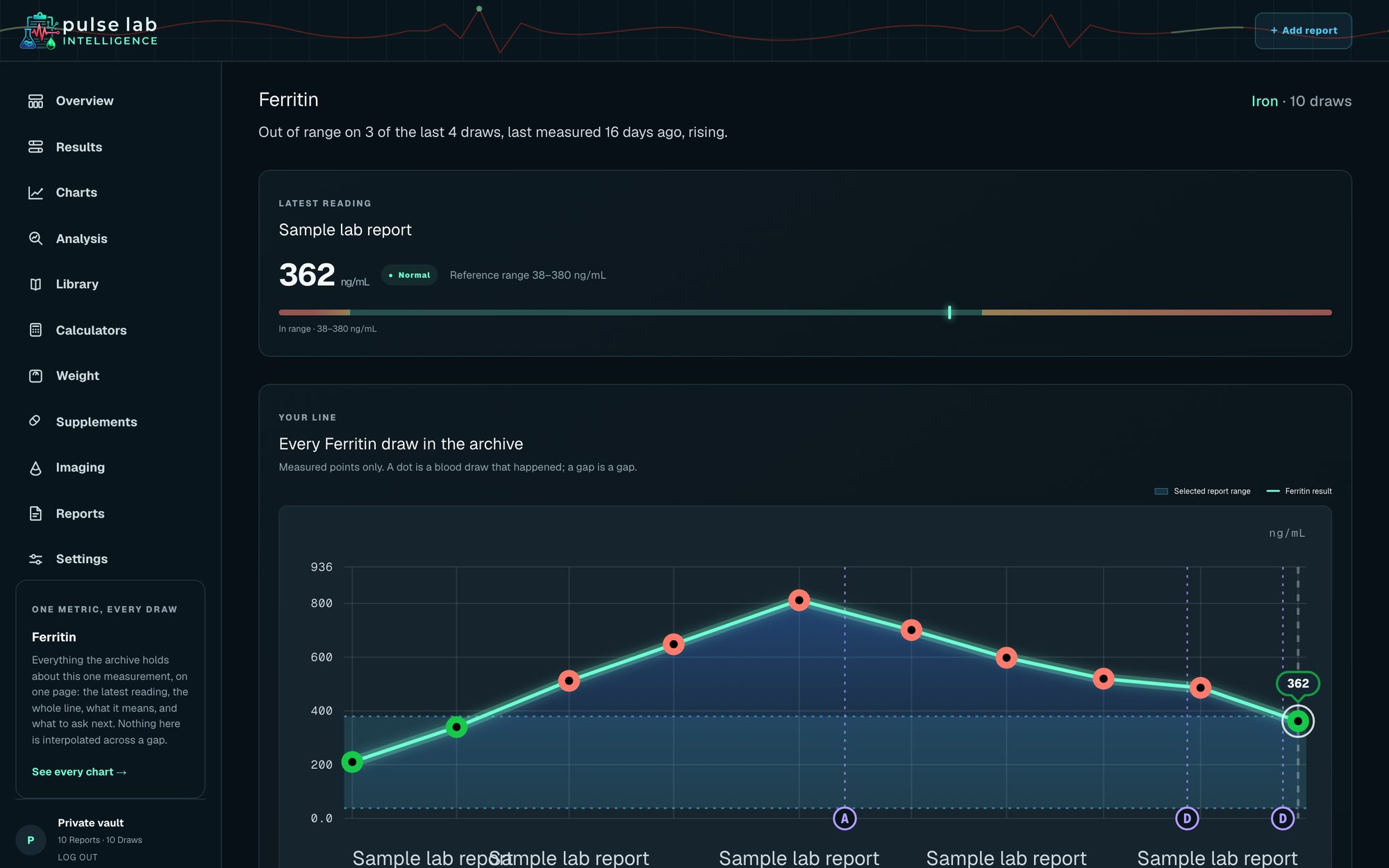Screen dimensions: 1389x868
Task: Click the Settings sliders icon
Action: (35, 559)
